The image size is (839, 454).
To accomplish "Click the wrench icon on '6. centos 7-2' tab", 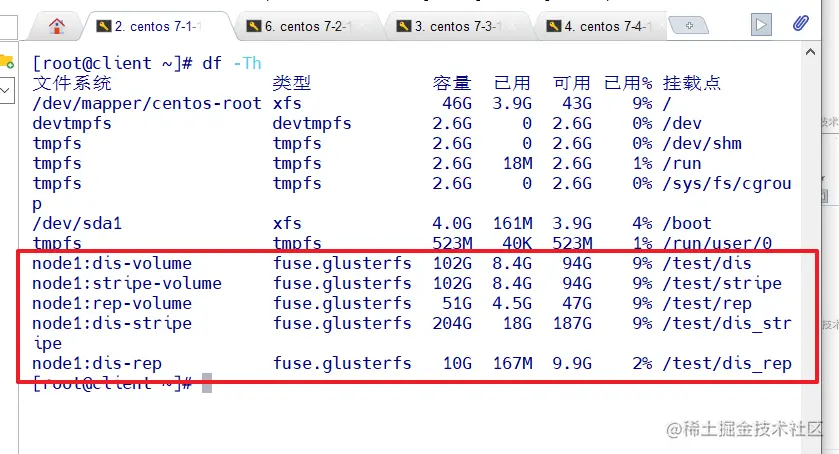I will 254,26.
